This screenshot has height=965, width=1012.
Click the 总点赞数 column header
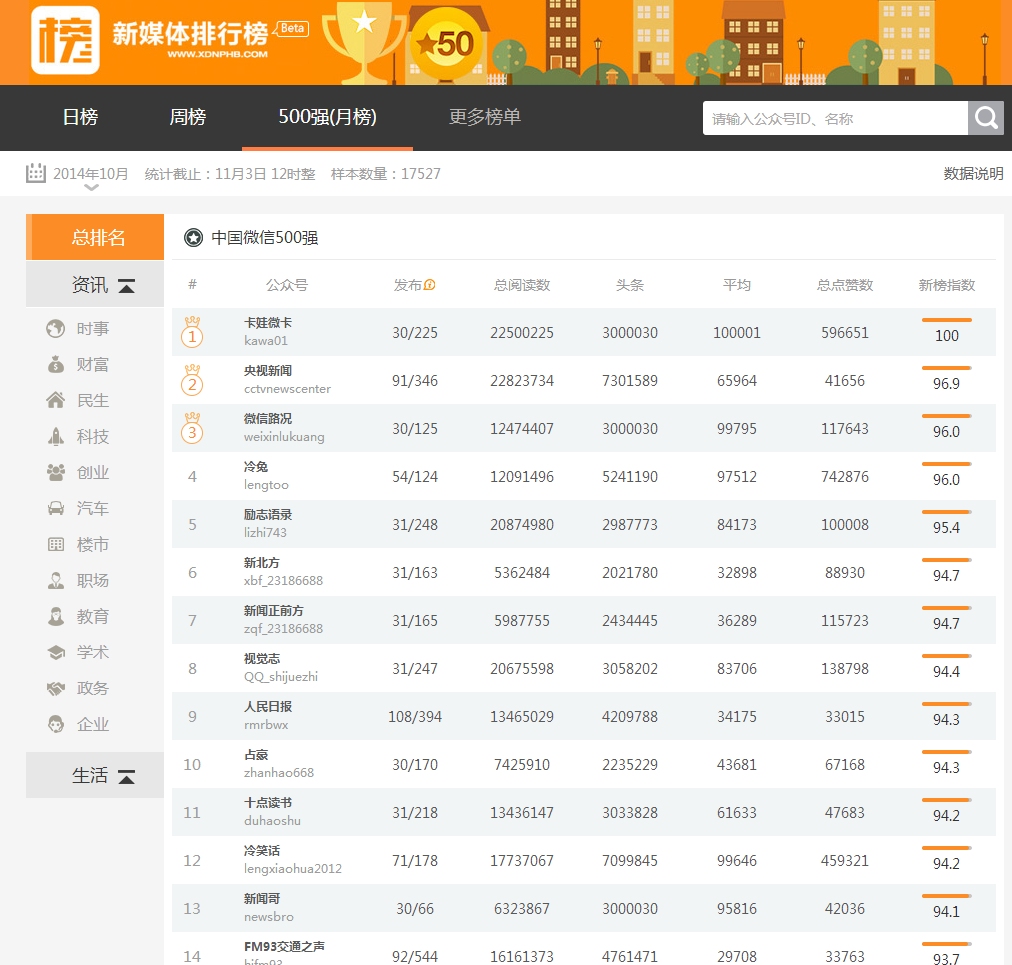[844, 285]
